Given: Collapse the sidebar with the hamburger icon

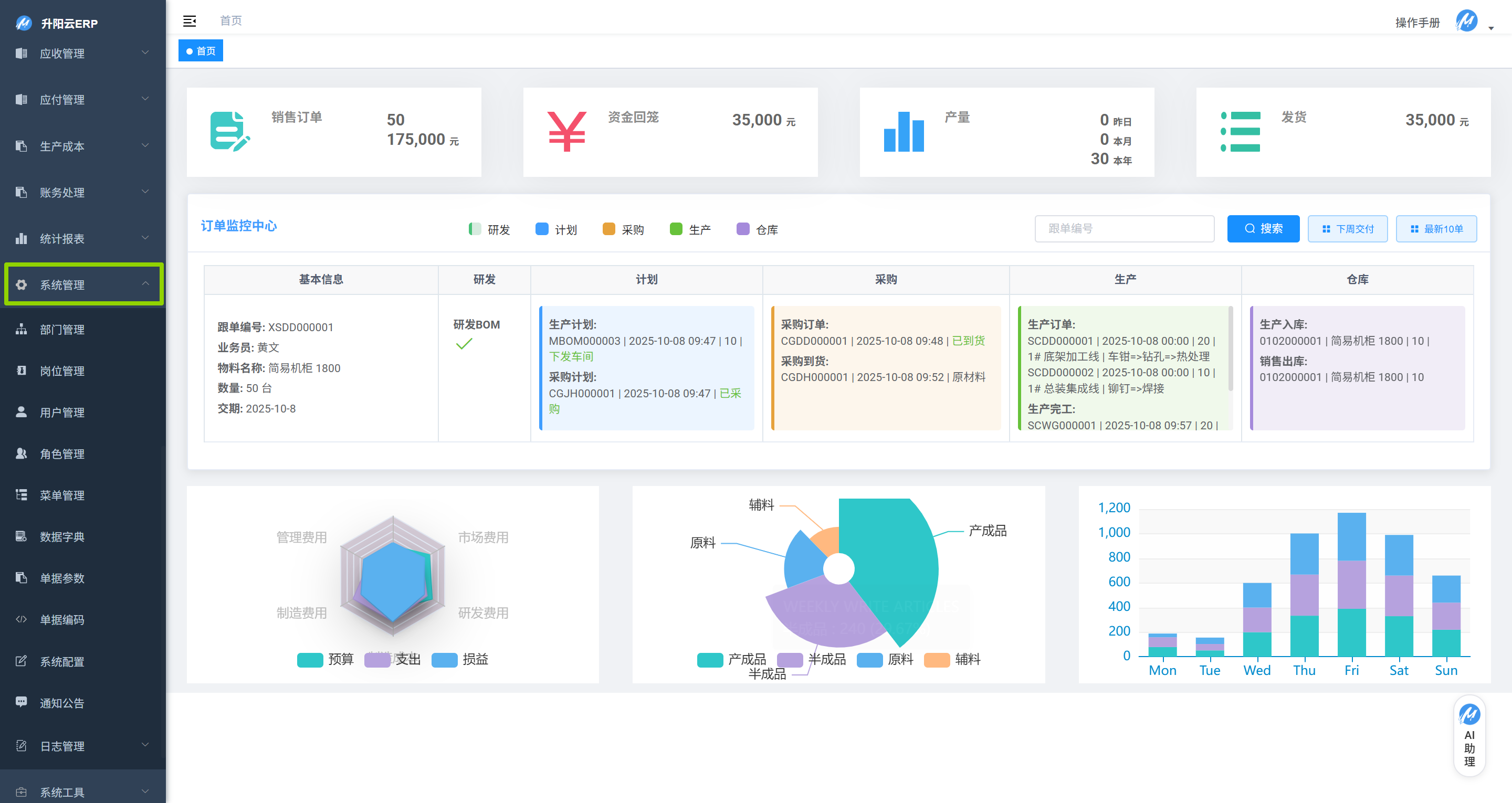Looking at the screenshot, I should [189, 21].
